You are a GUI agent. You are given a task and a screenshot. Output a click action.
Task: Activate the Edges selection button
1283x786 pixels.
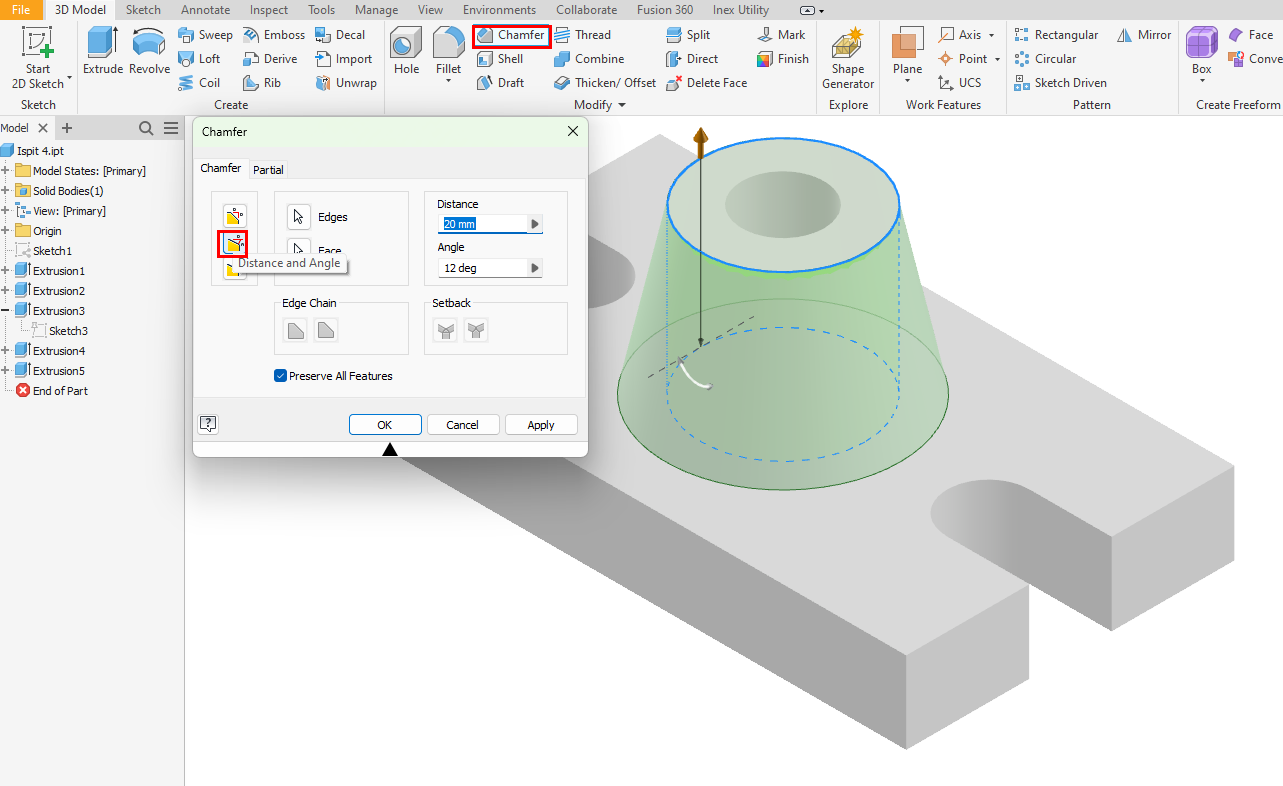click(299, 217)
